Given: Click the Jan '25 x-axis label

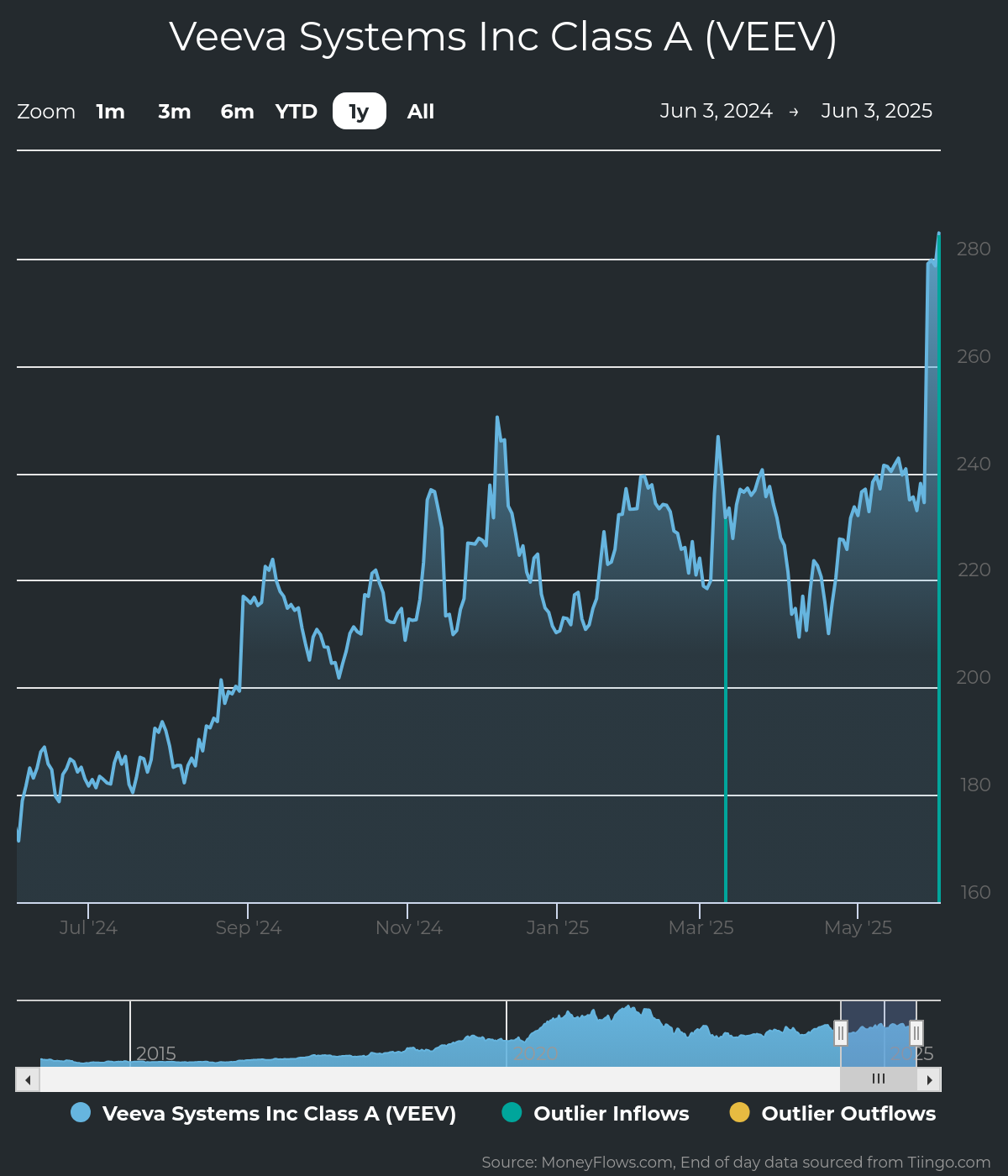Looking at the screenshot, I should coord(558,928).
